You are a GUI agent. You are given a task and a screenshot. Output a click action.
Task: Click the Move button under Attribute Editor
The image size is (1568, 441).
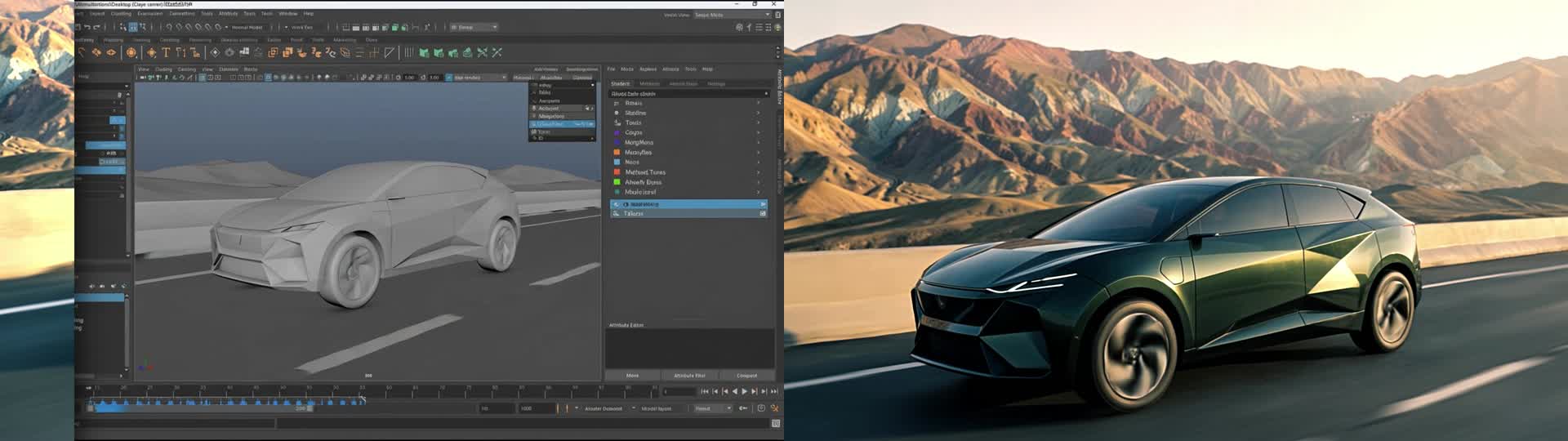click(x=632, y=376)
